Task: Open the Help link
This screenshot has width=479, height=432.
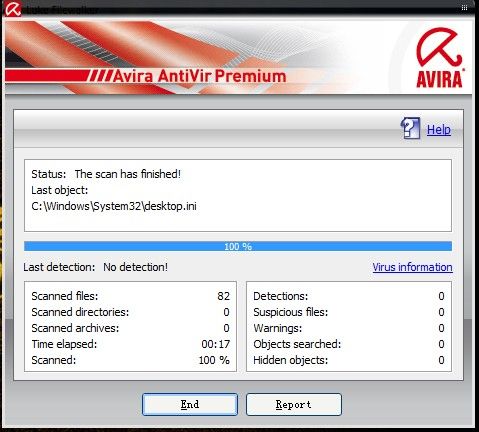Action: tap(439, 130)
